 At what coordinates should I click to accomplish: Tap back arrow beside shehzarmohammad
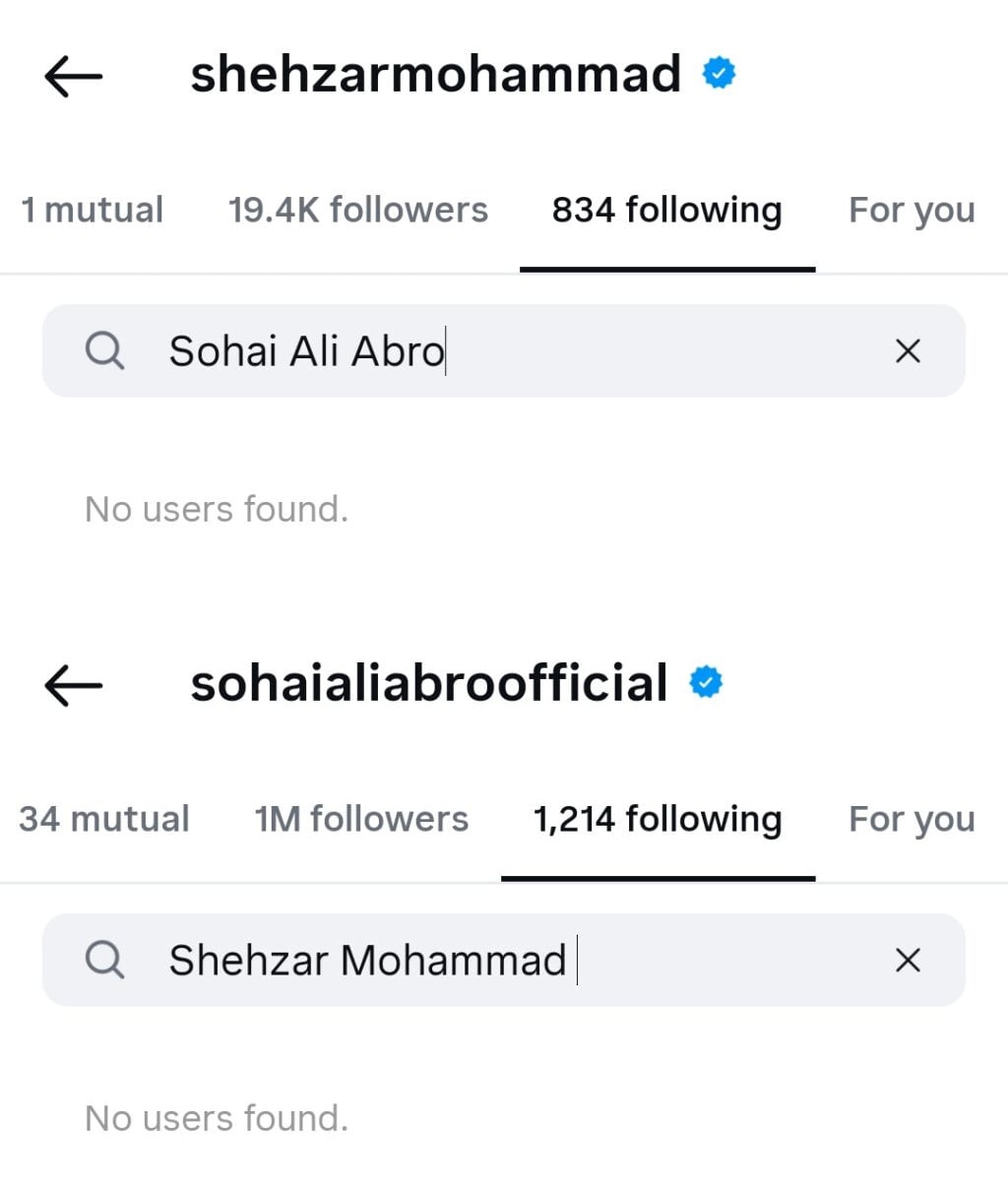tap(74, 76)
